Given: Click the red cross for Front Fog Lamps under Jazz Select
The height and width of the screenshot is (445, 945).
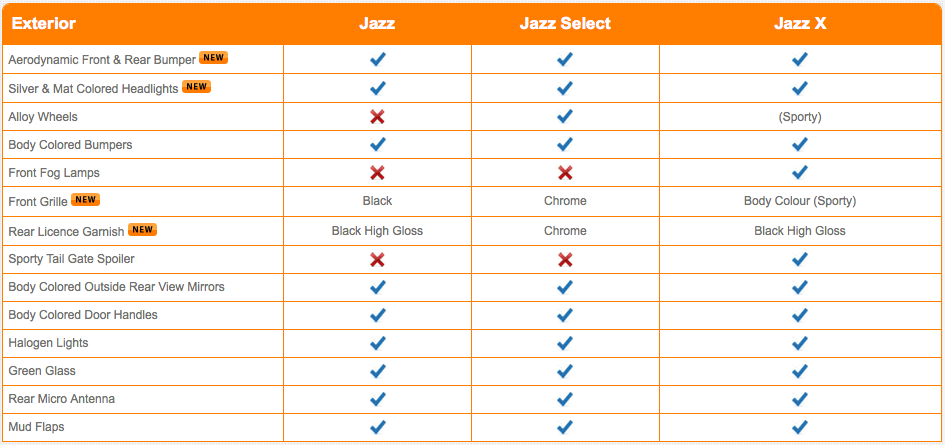Looking at the screenshot, I should (x=565, y=173).
